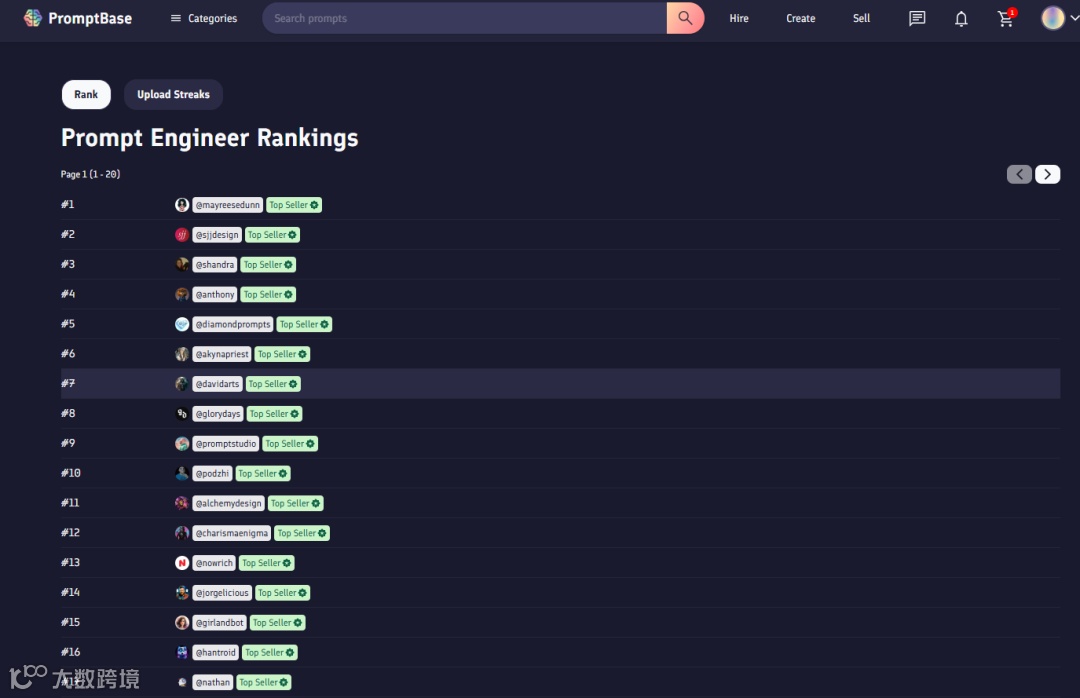The height and width of the screenshot is (698, 1080).
Task: Click the PromptBase logo icon
Action: 32,18
